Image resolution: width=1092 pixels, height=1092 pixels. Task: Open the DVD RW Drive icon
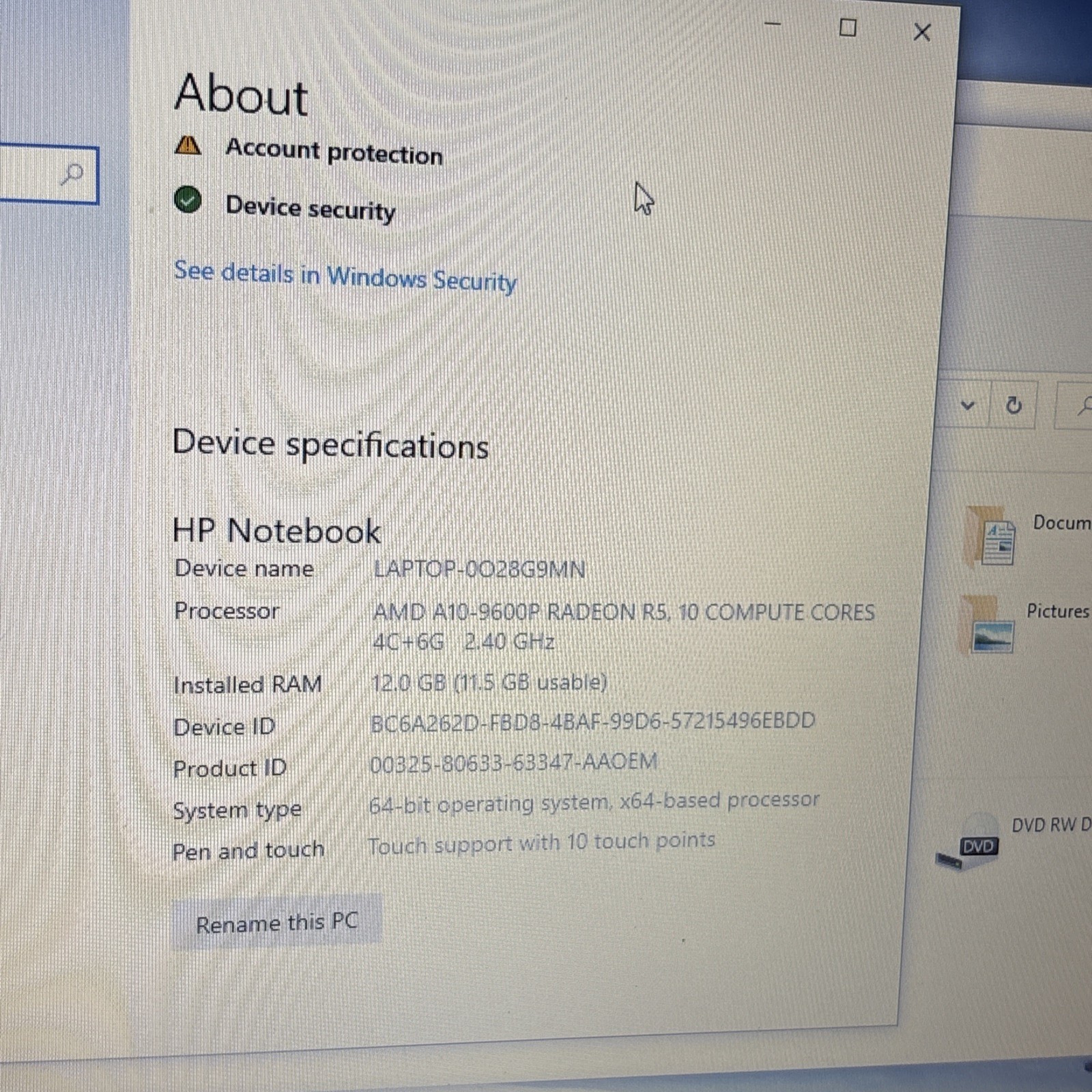coord(968,844)
